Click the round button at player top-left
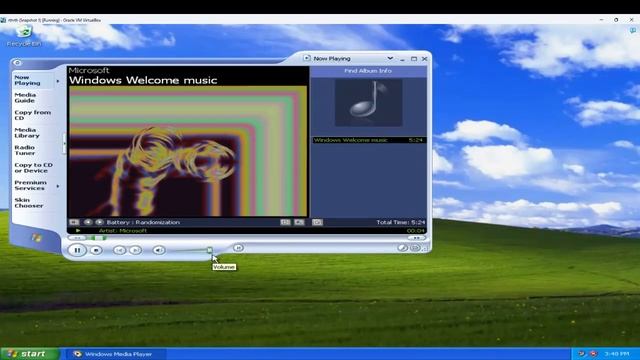640x360 pixels. tap(17, 62)
